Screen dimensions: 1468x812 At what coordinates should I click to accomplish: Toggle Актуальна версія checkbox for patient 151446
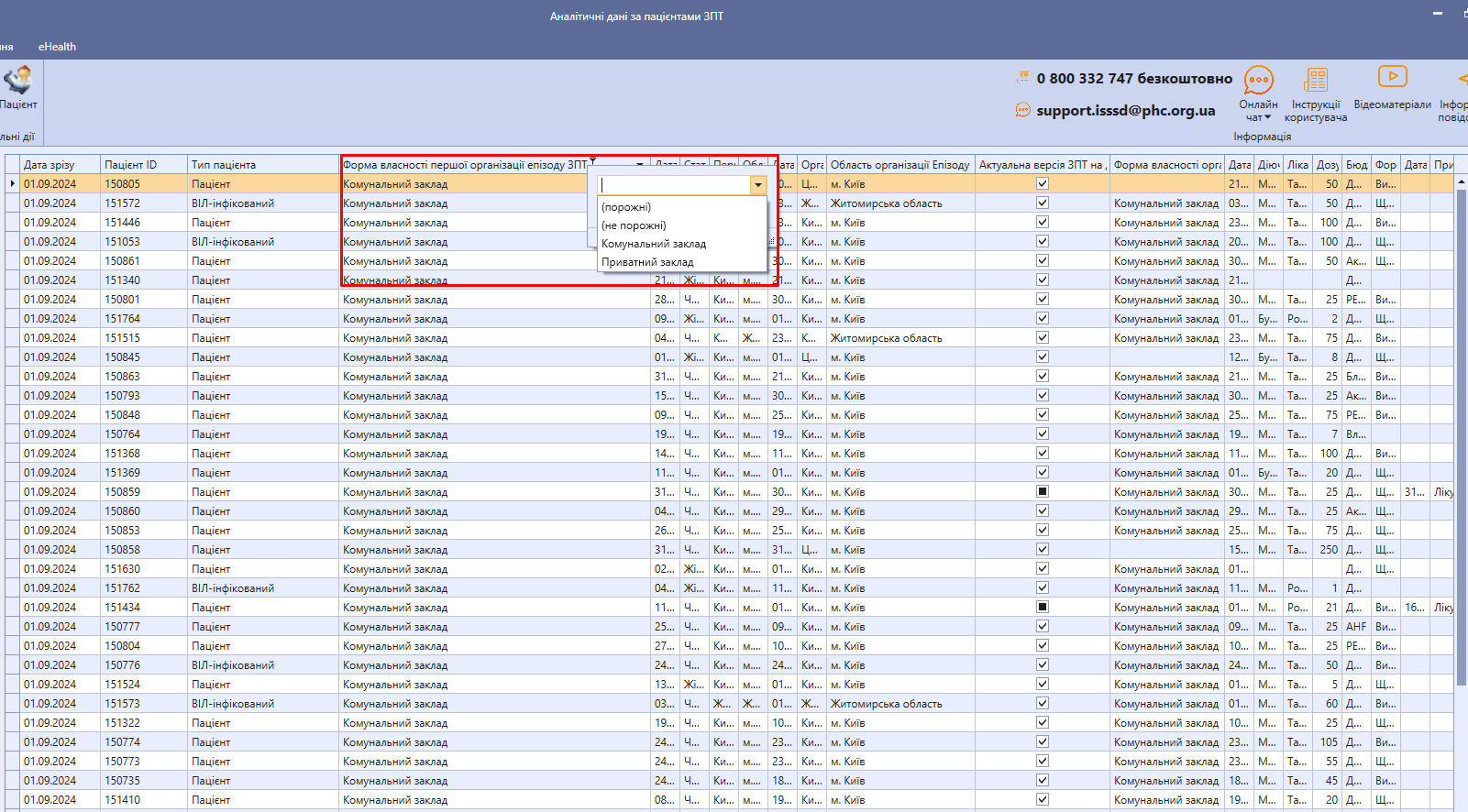pyautogui.click(x=1043, y=222)
